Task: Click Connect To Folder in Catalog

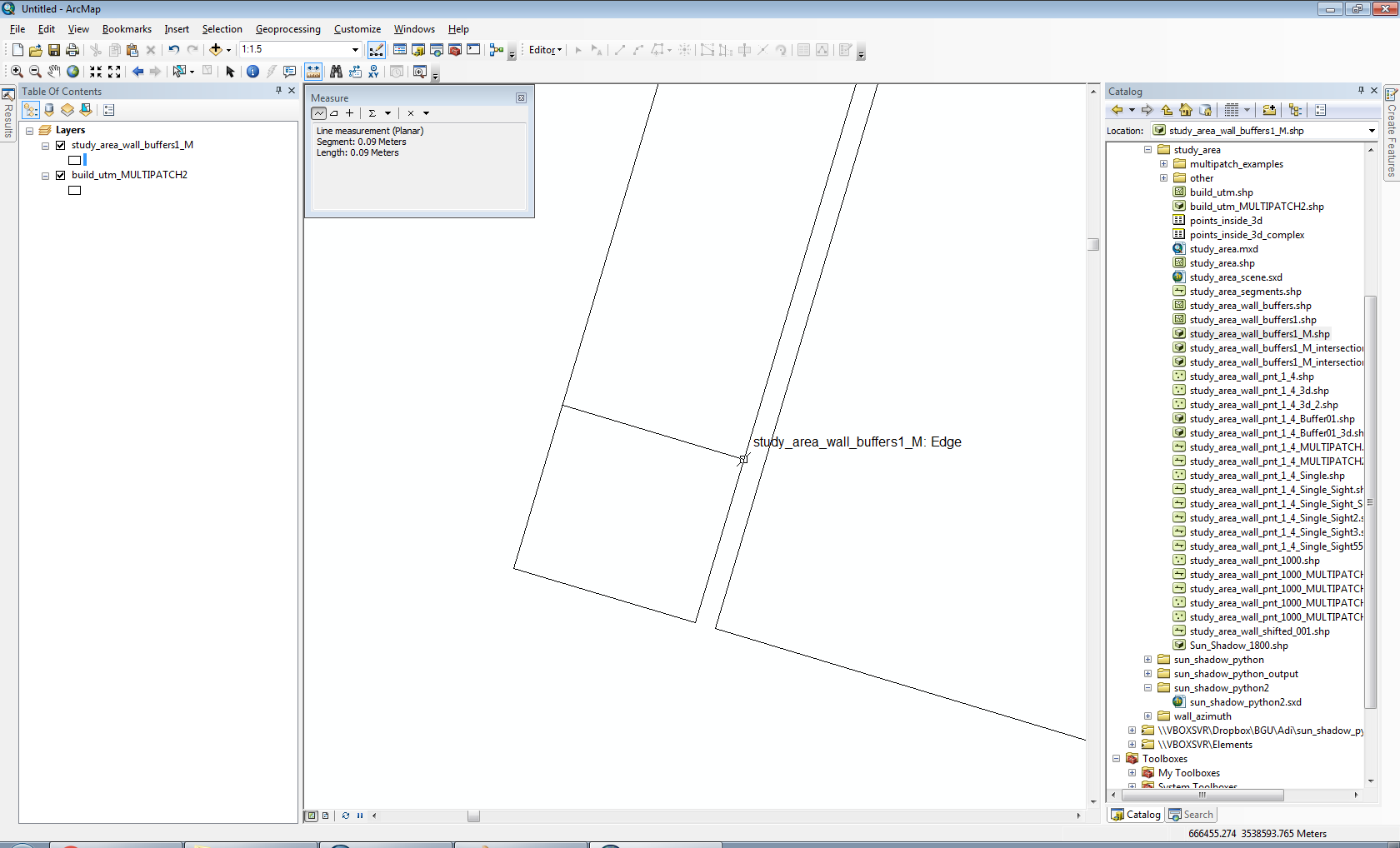Action: tap(1269, 110)
